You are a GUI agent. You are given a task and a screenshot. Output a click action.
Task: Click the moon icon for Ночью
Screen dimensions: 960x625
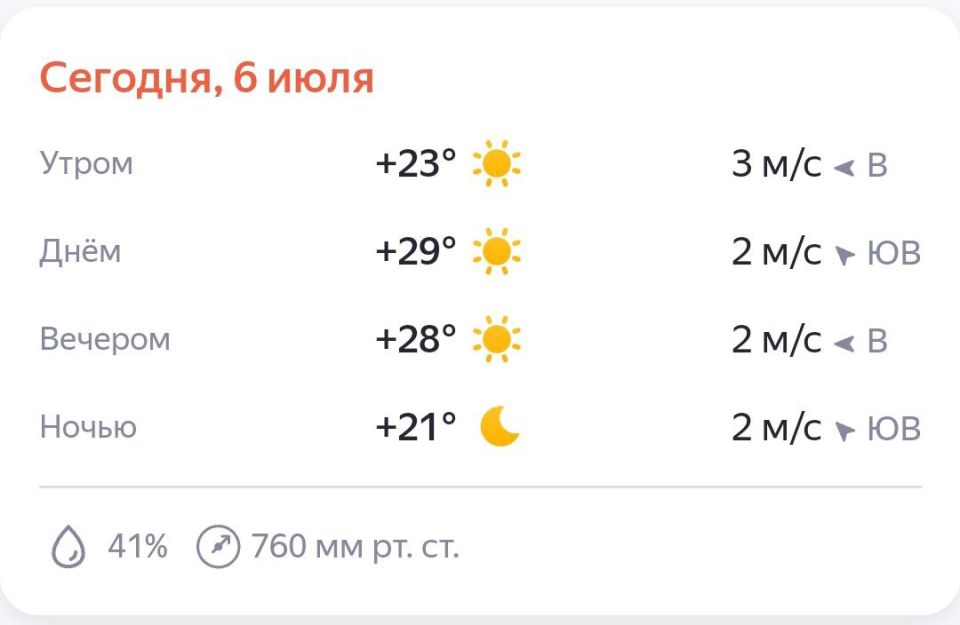[x=499, y=428]
